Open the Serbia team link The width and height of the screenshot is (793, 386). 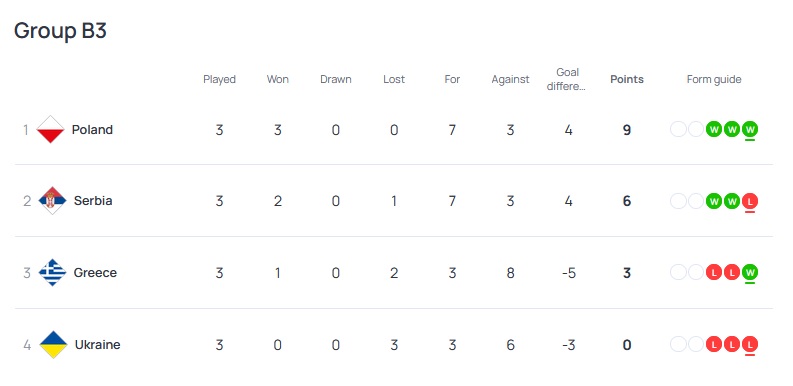[93, 201]
